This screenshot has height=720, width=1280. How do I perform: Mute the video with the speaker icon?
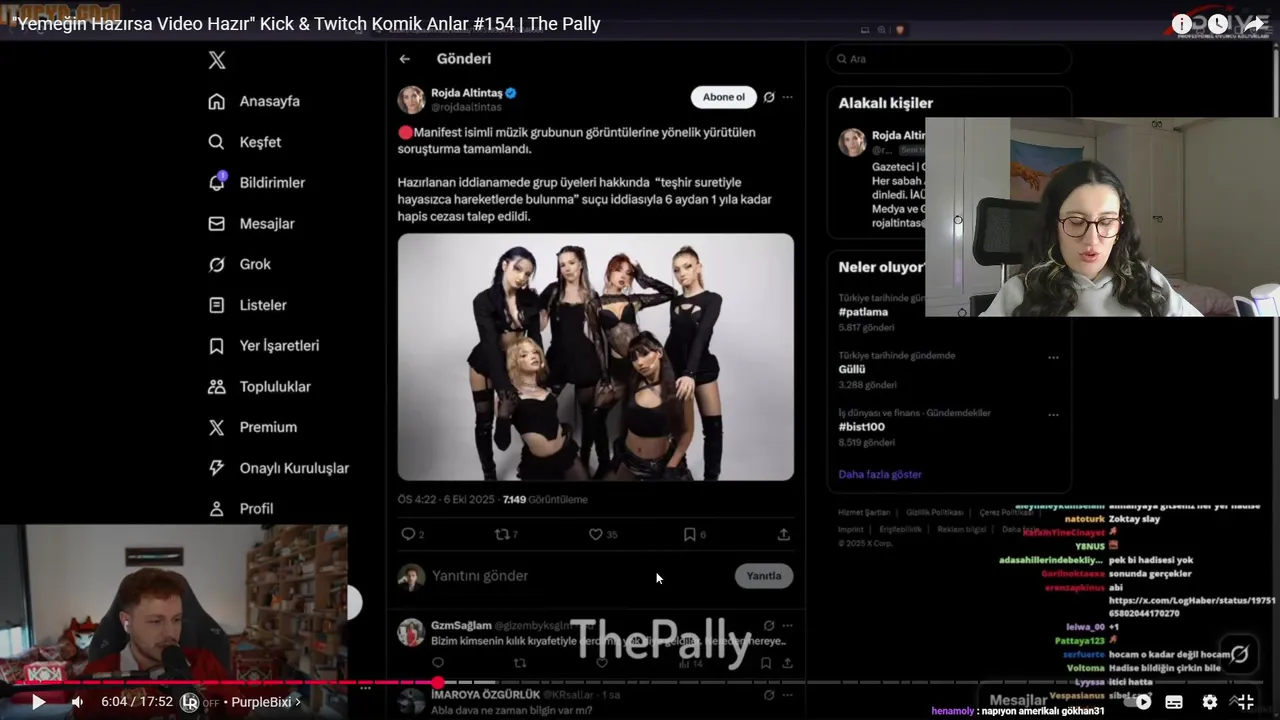[77, 702]
